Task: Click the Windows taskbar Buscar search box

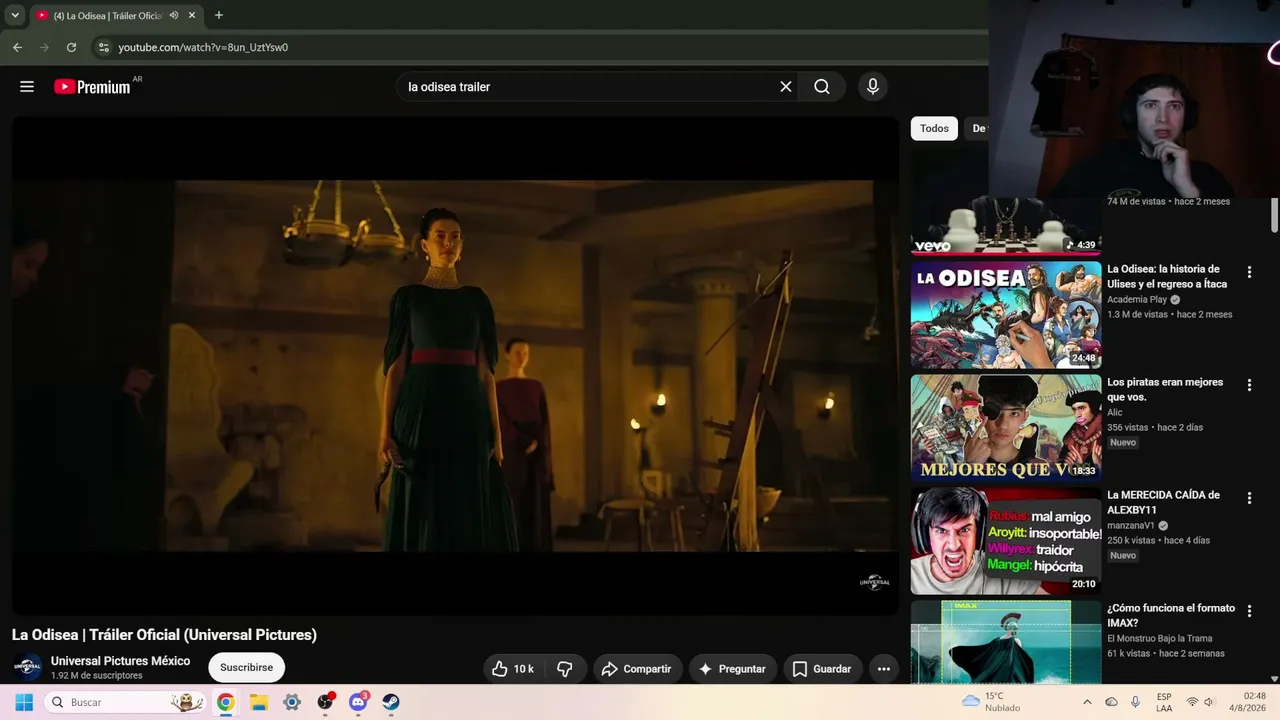Action: (125, 702)
